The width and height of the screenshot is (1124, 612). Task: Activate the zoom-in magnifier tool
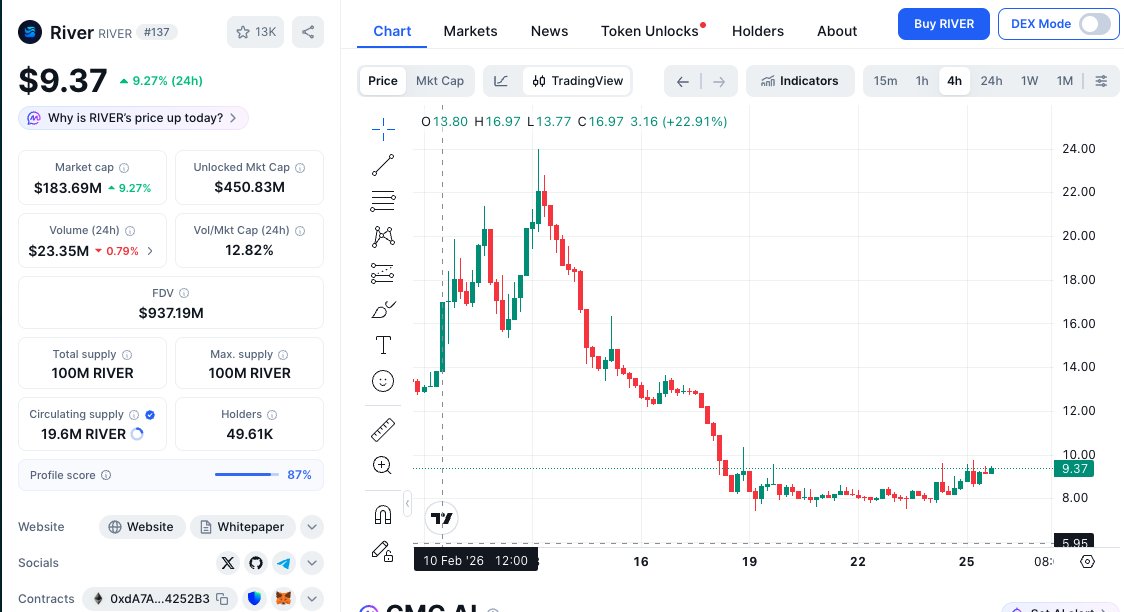[382, 465]
